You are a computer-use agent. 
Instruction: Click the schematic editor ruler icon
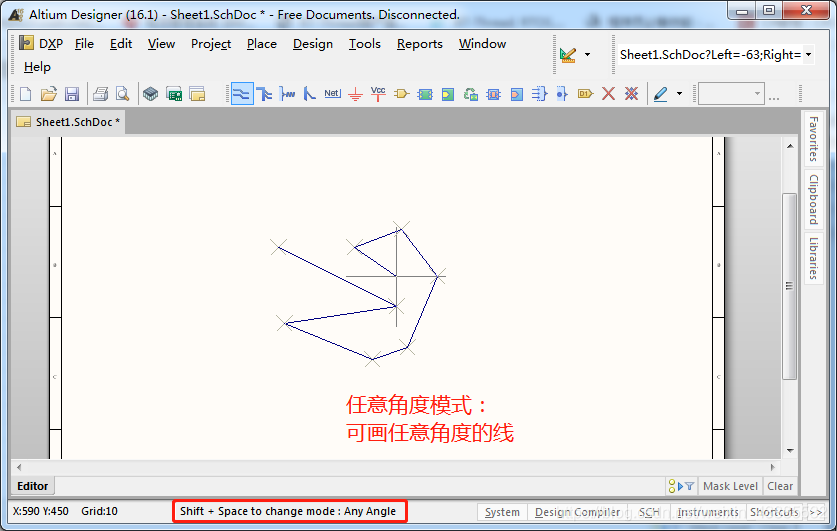(568, 54)
